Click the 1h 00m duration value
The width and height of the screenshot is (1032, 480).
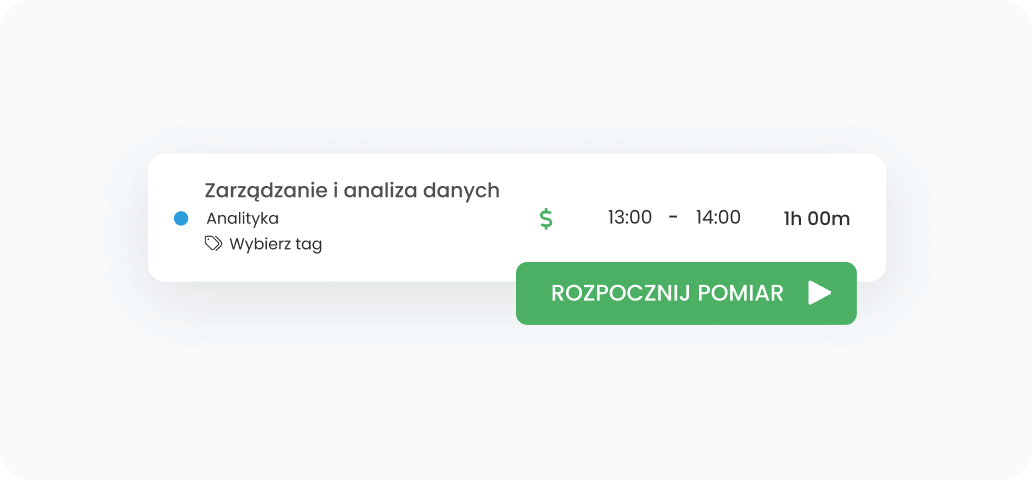click(816, 218)
